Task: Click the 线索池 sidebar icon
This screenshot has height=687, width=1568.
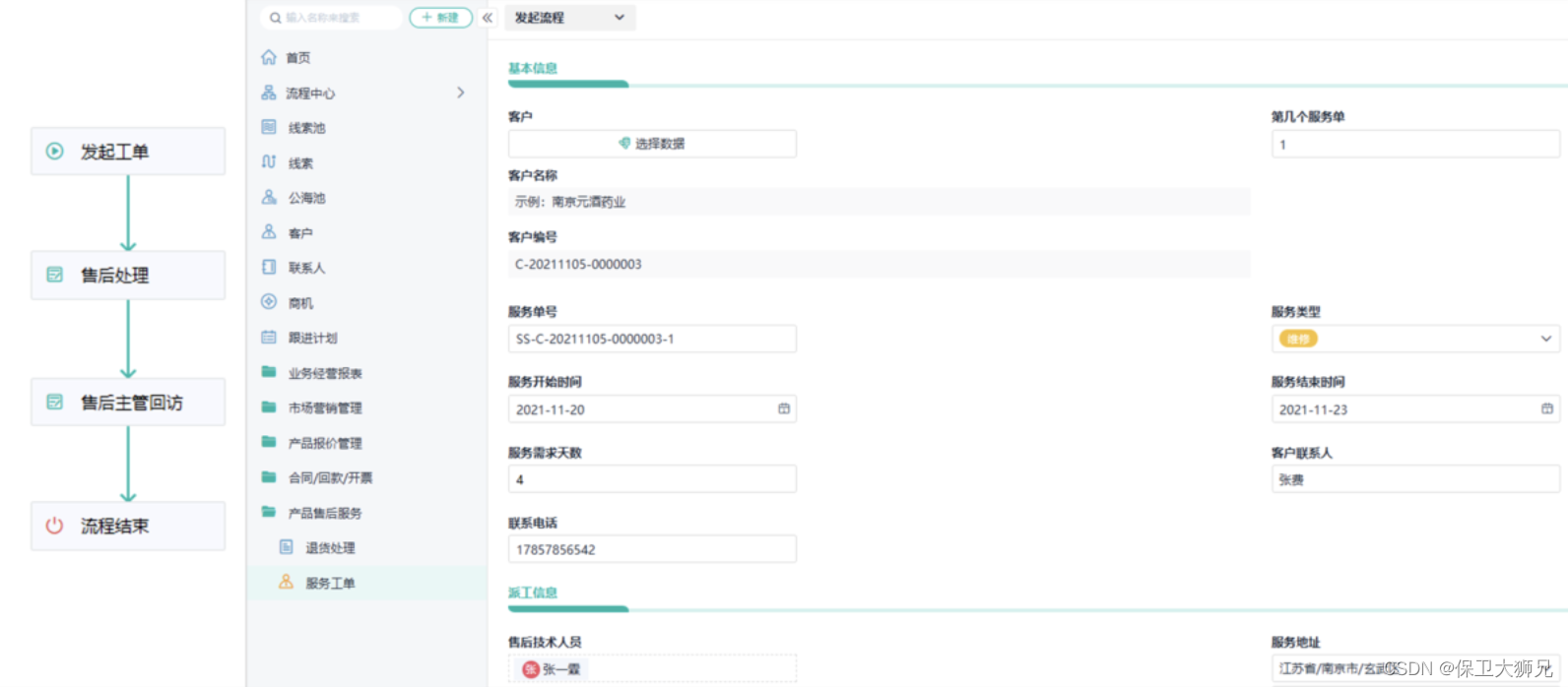Action: click(269, 127)
